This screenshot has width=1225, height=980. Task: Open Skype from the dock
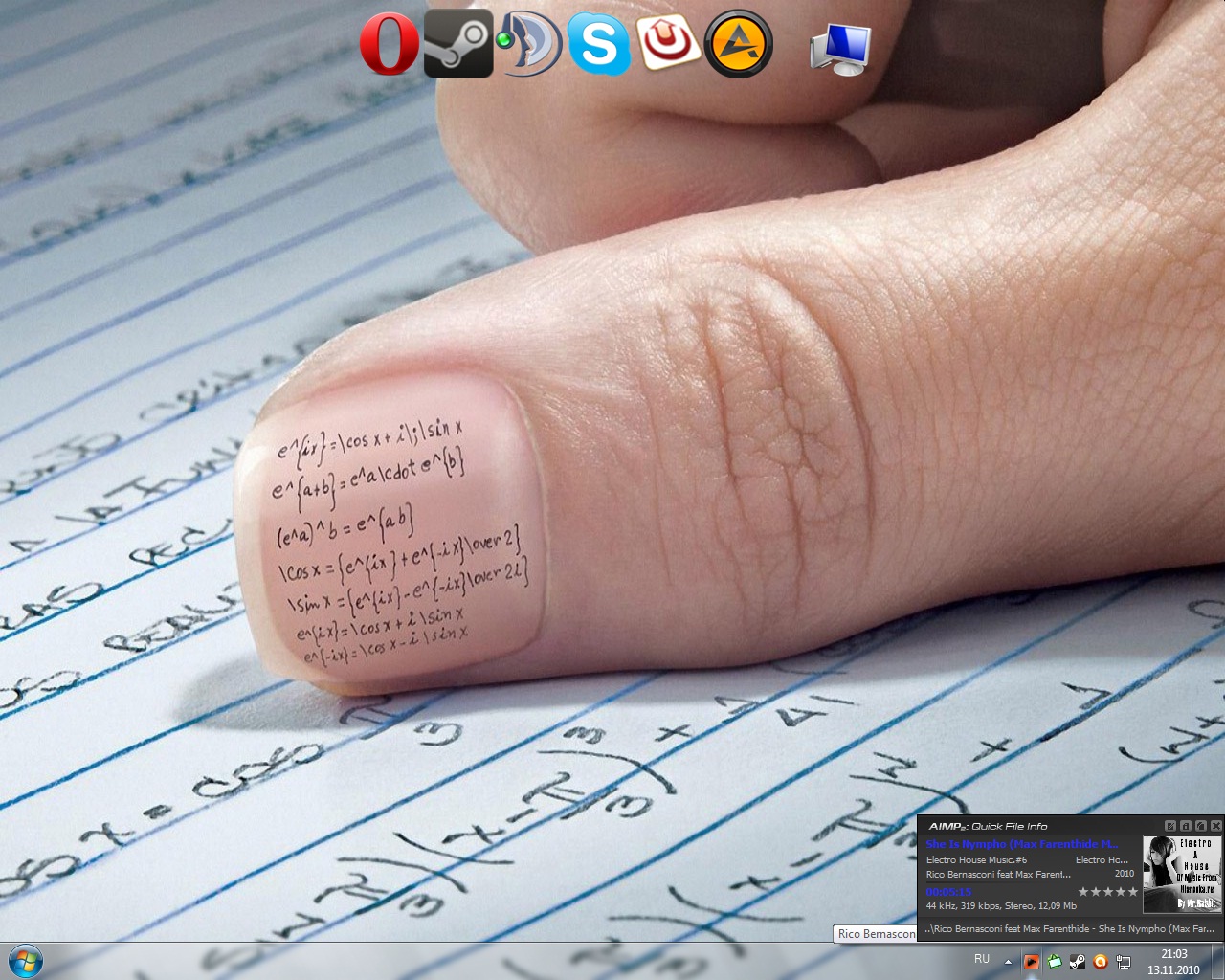coord(598,44)
